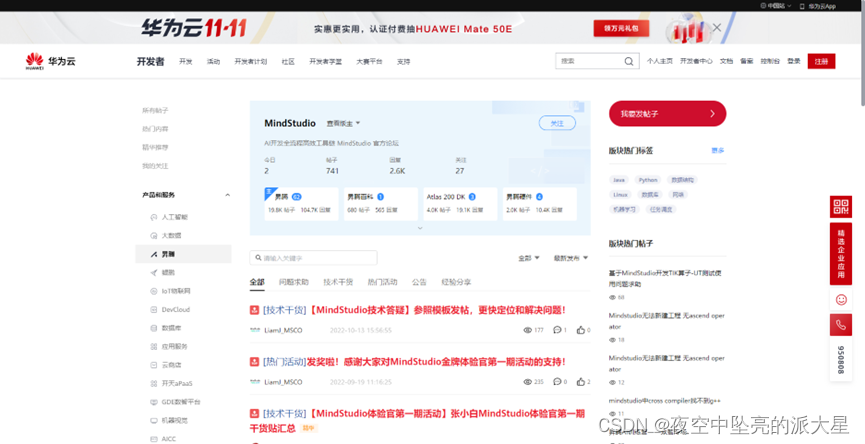Click the red 注册 button
This screenshot has height=444, width=865.
click(x=821, y=61)
